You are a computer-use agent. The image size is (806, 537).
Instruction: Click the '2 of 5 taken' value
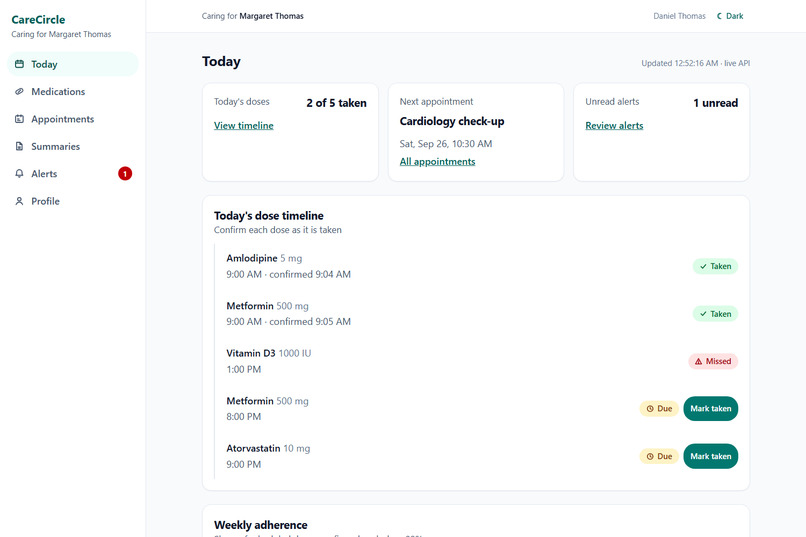tap(336, 103)
